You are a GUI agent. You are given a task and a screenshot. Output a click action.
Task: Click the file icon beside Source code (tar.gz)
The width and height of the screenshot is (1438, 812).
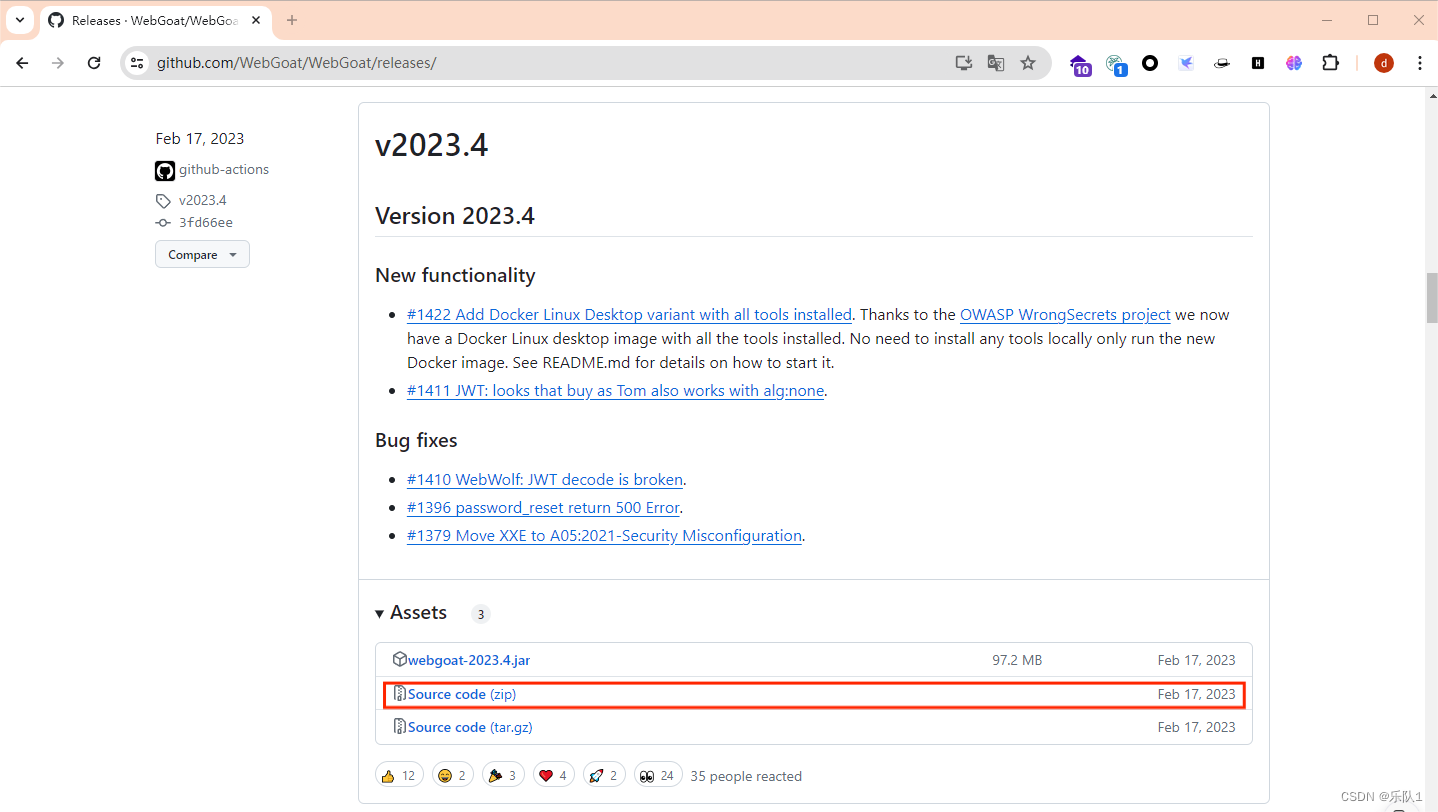[400, 726]
